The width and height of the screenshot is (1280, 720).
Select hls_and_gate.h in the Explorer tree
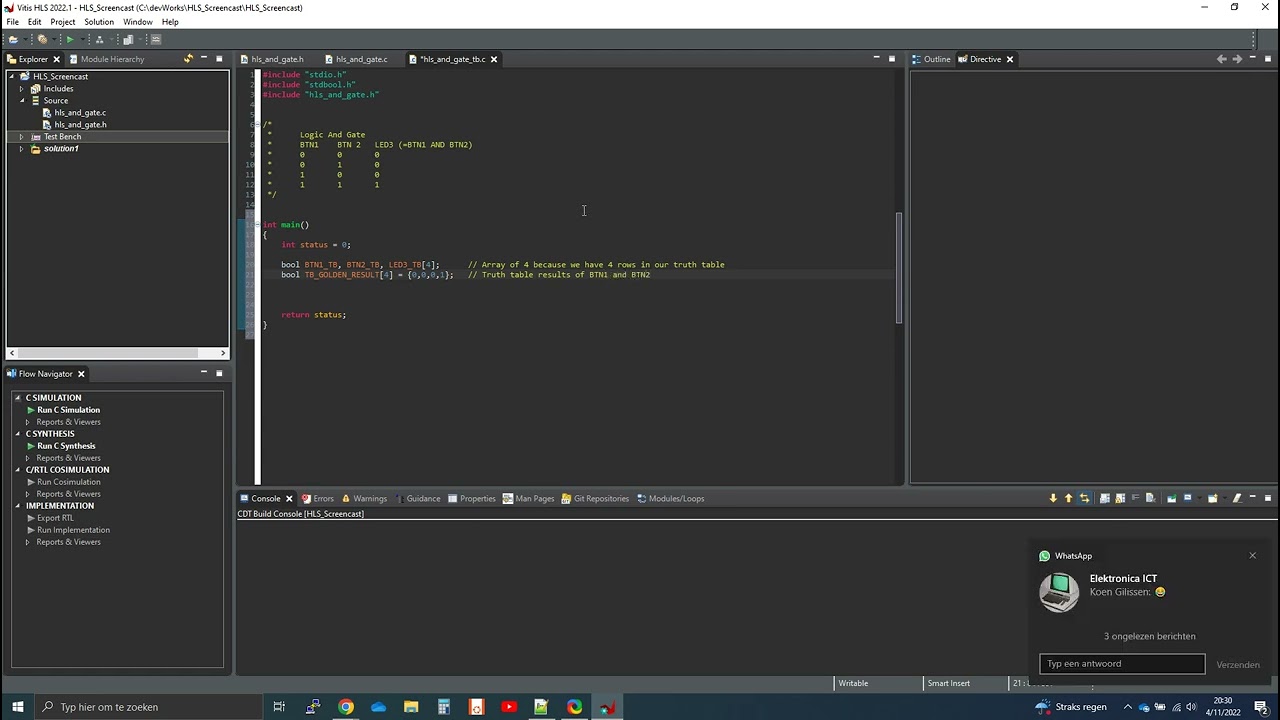80,125
